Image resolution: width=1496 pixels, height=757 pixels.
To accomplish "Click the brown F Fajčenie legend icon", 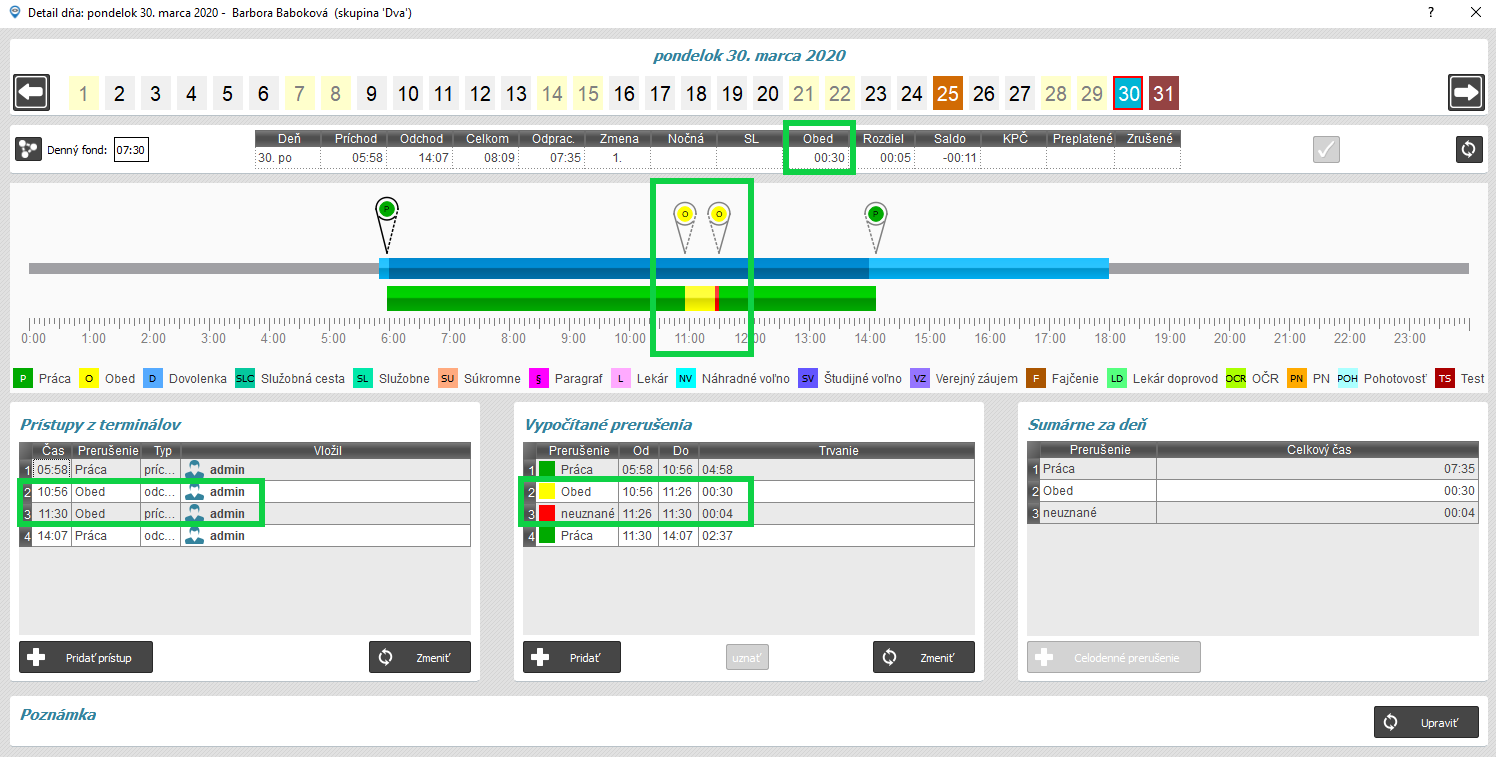I will (1037, 379).
